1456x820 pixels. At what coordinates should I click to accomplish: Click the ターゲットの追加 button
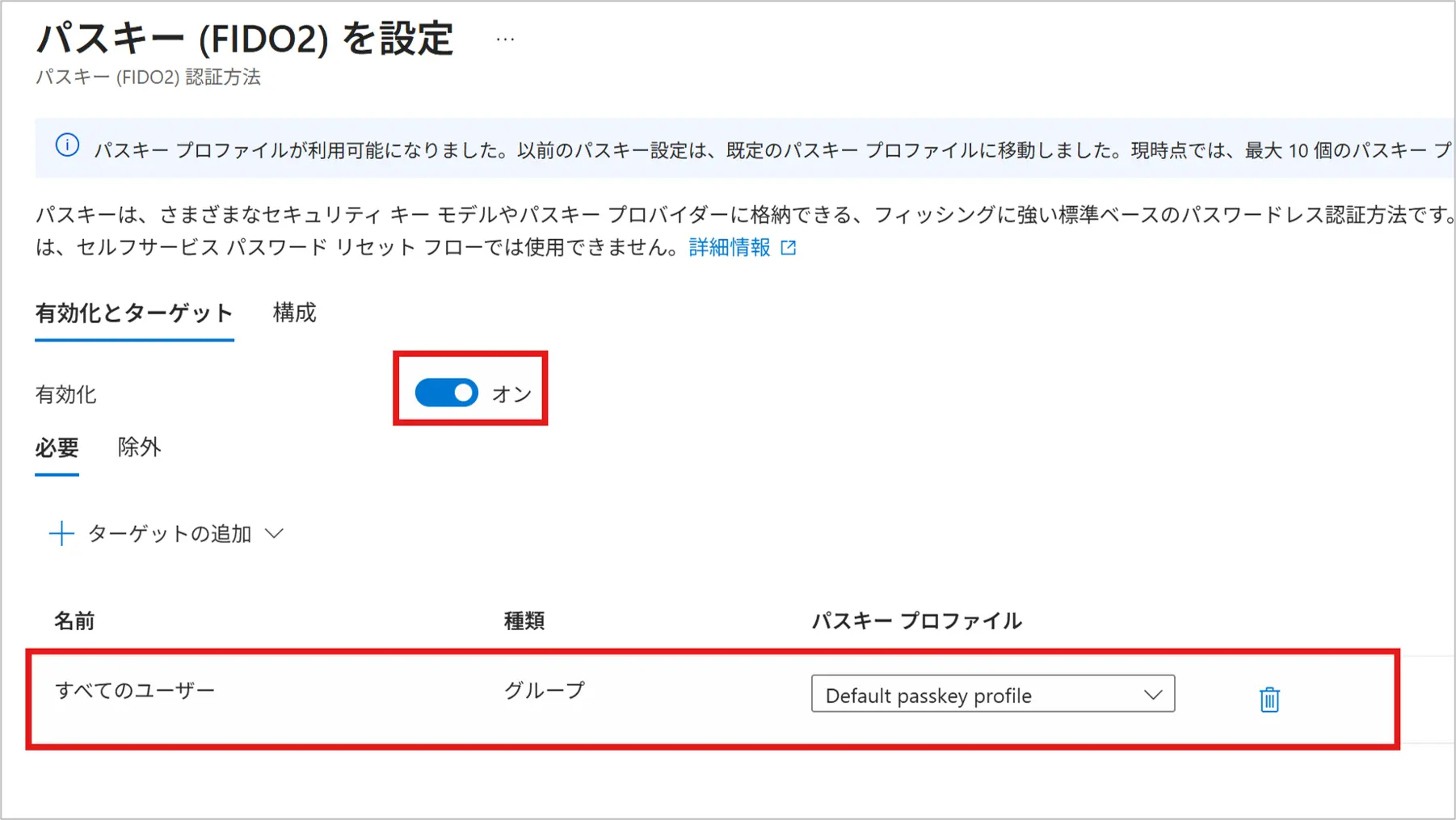pos(166,533)
